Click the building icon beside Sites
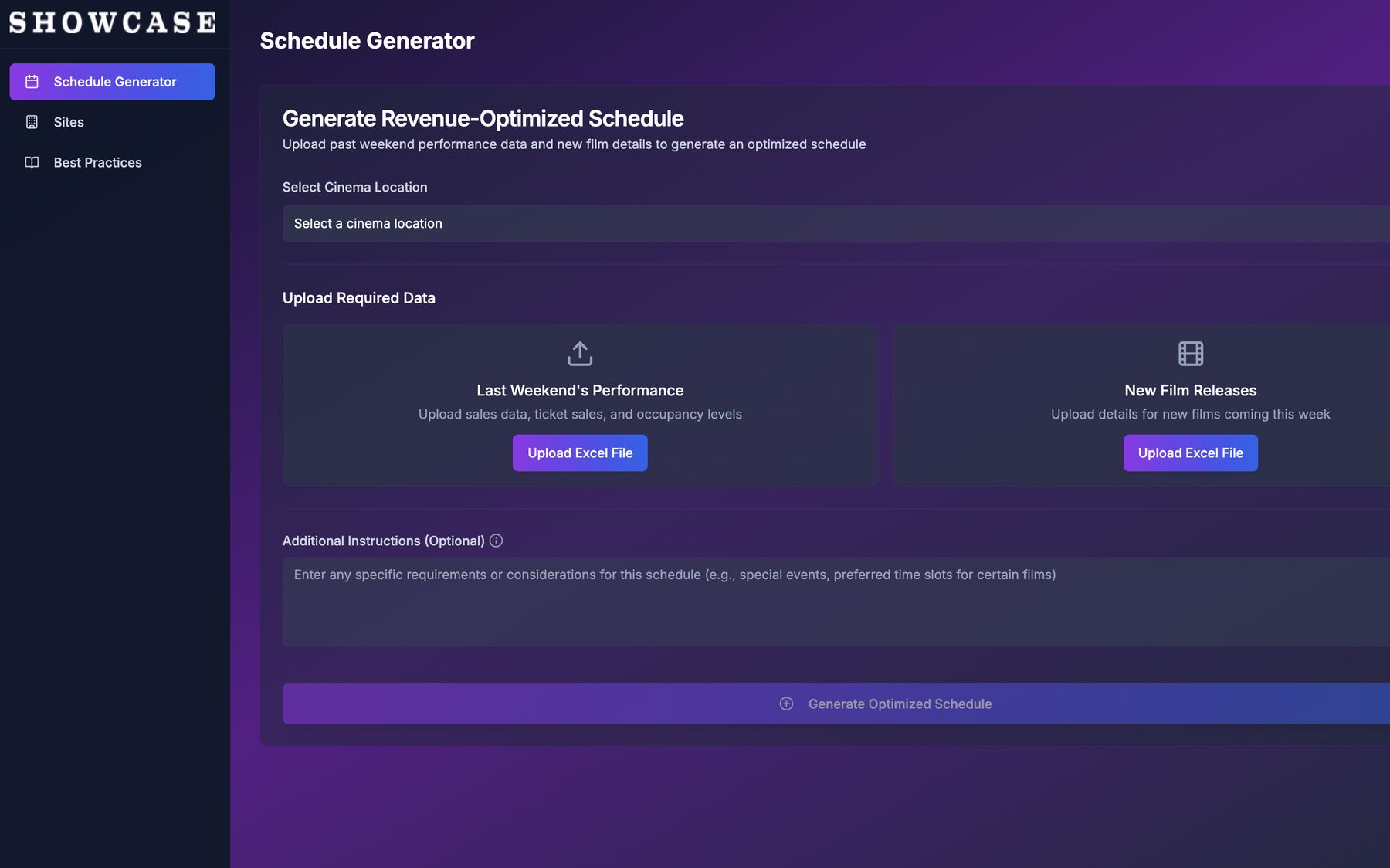The width and height of the screenshot is (1390, 868). [32, 122]
